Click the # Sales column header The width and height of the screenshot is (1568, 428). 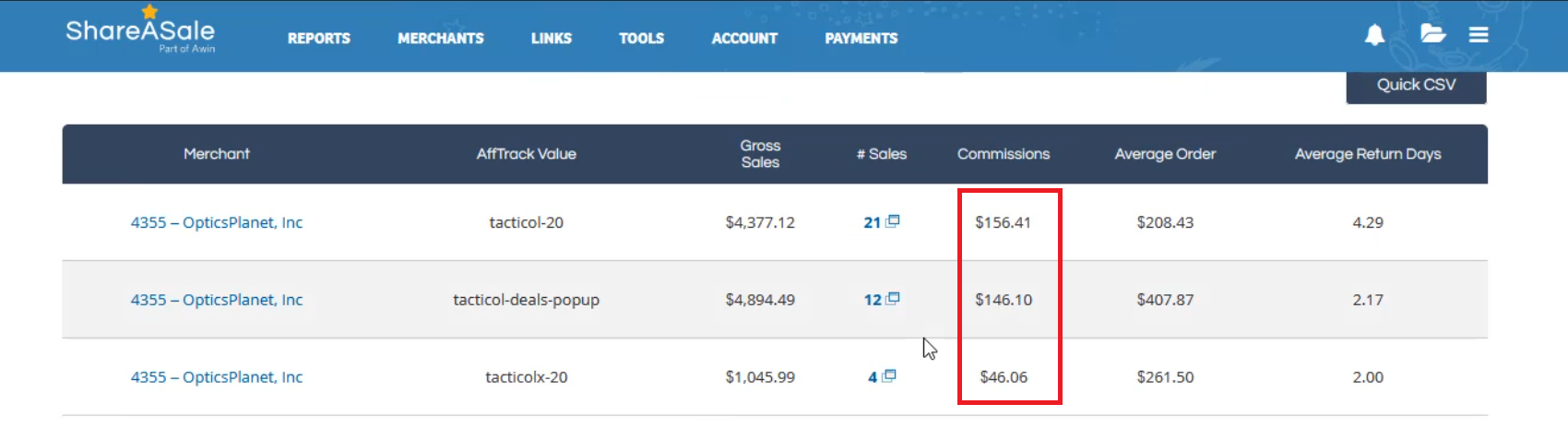(882, 154)
